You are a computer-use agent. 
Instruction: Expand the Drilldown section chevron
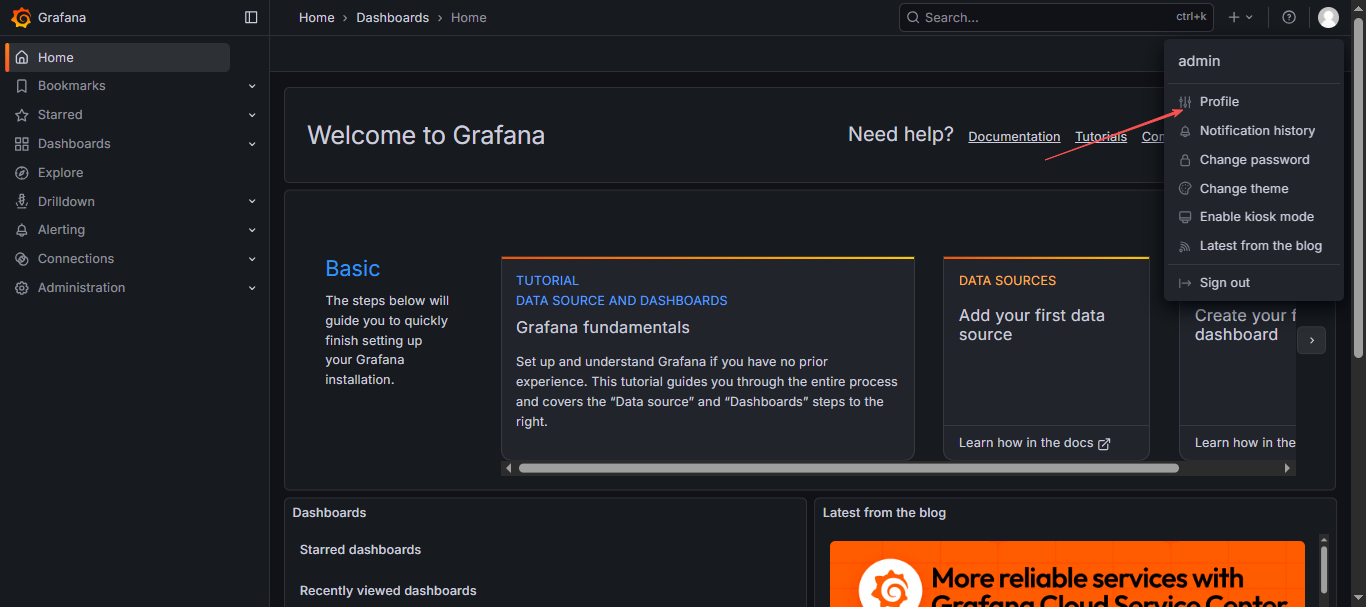tap(252, 202)
